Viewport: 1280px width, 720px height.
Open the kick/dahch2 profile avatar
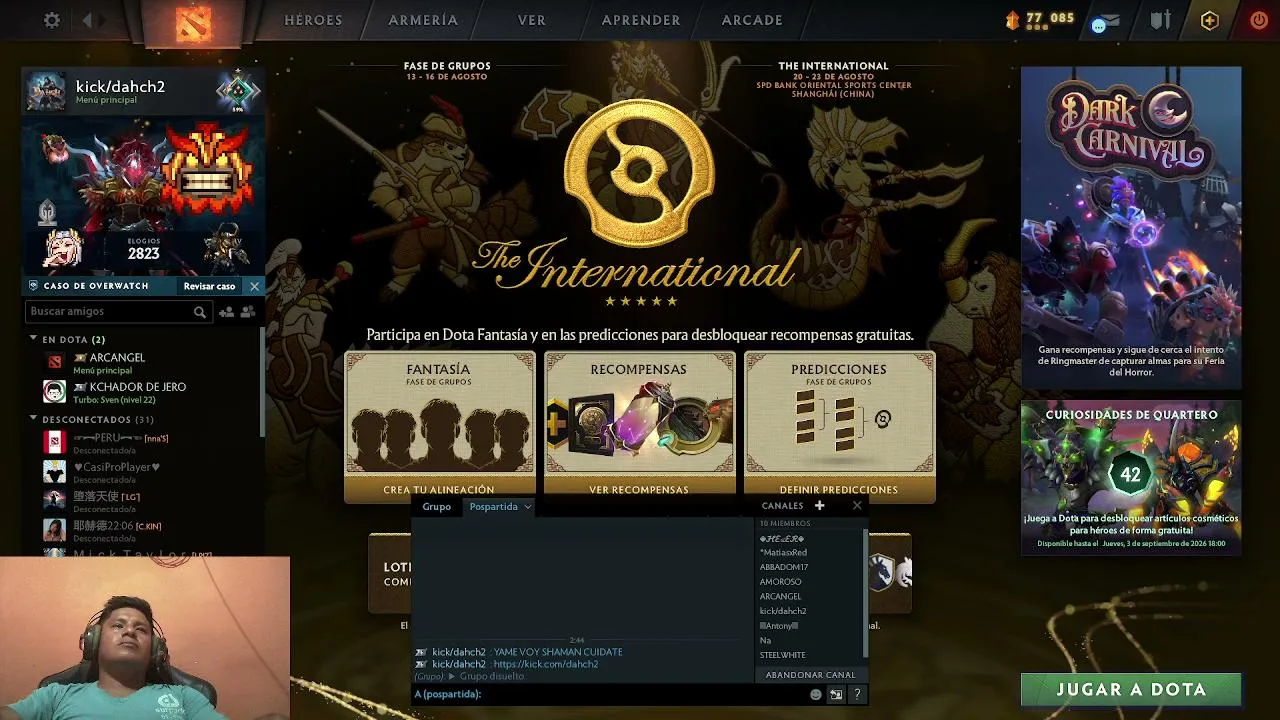pyautogui.click(x=46, y=91)
